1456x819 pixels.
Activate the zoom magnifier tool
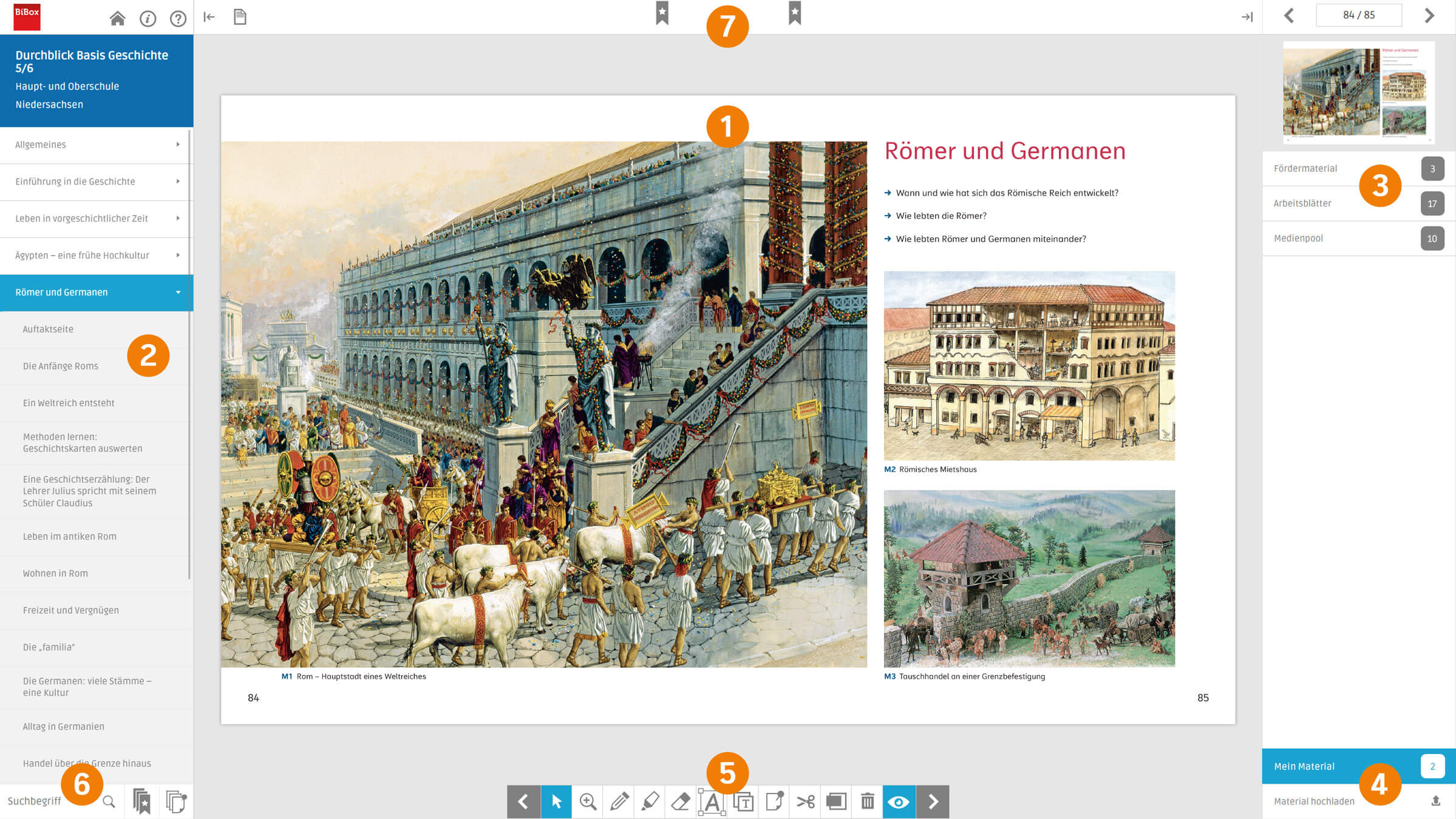pyautogui.click(x=587, y=801)
